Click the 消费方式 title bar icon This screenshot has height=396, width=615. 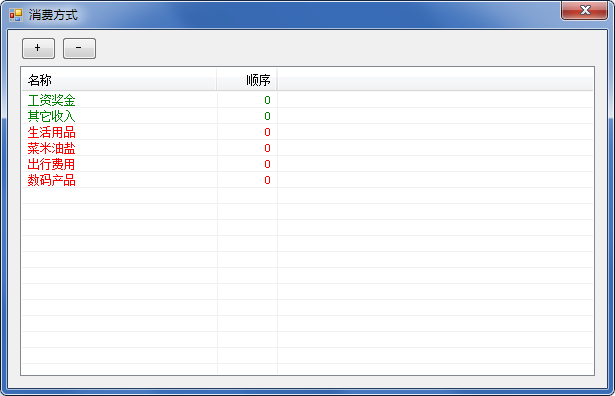16,15
